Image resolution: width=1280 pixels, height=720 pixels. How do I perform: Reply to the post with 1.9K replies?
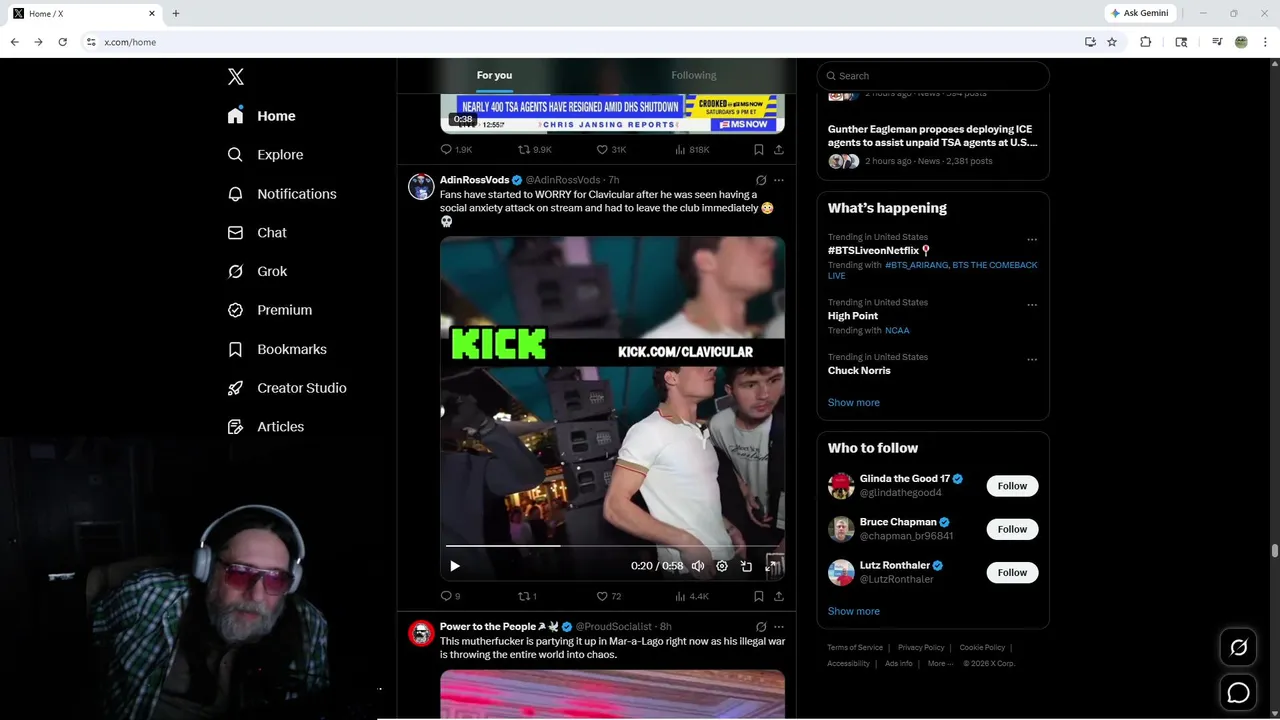point(456,150)
